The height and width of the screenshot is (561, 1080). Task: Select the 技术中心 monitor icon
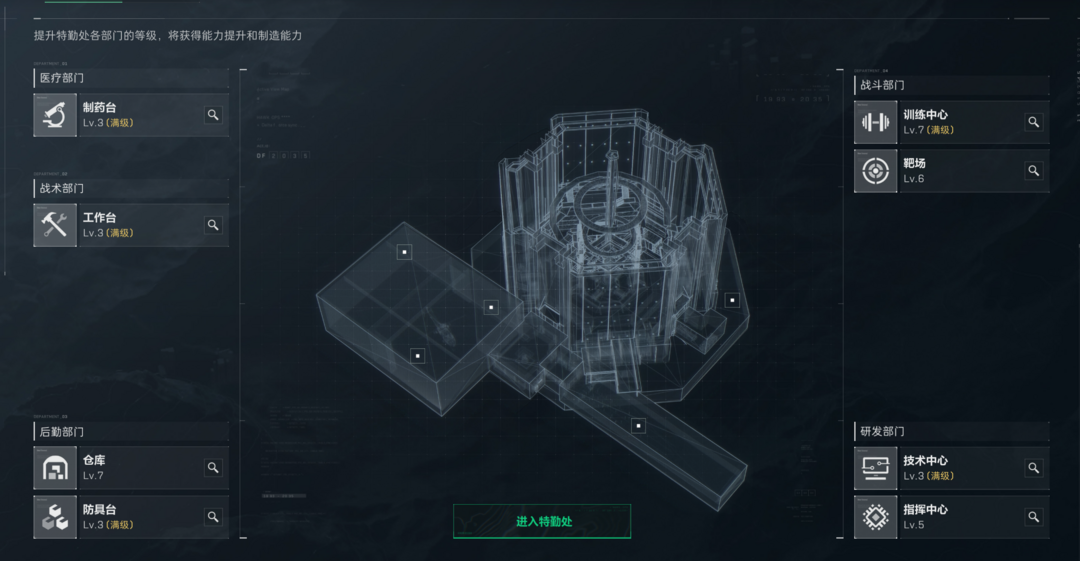pyautogui.click(x=875, y=468)
